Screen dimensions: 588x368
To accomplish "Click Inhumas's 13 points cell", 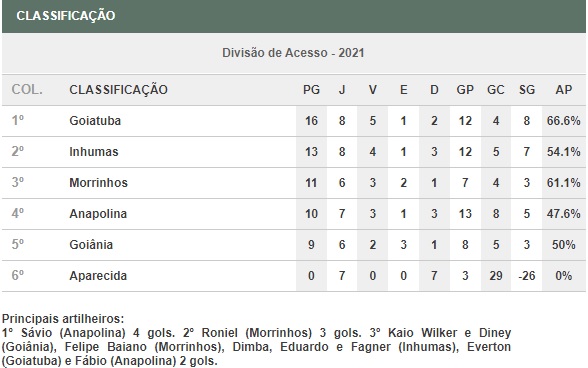I will click(x=311, y=152).
